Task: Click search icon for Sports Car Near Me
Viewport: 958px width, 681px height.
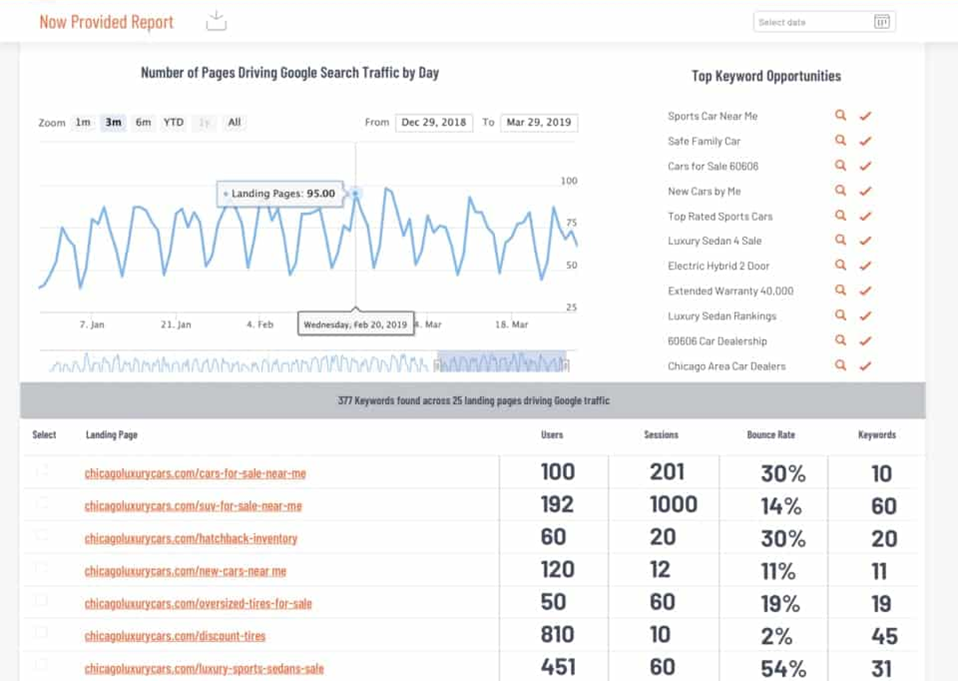Action: click(x=841, y=116)
